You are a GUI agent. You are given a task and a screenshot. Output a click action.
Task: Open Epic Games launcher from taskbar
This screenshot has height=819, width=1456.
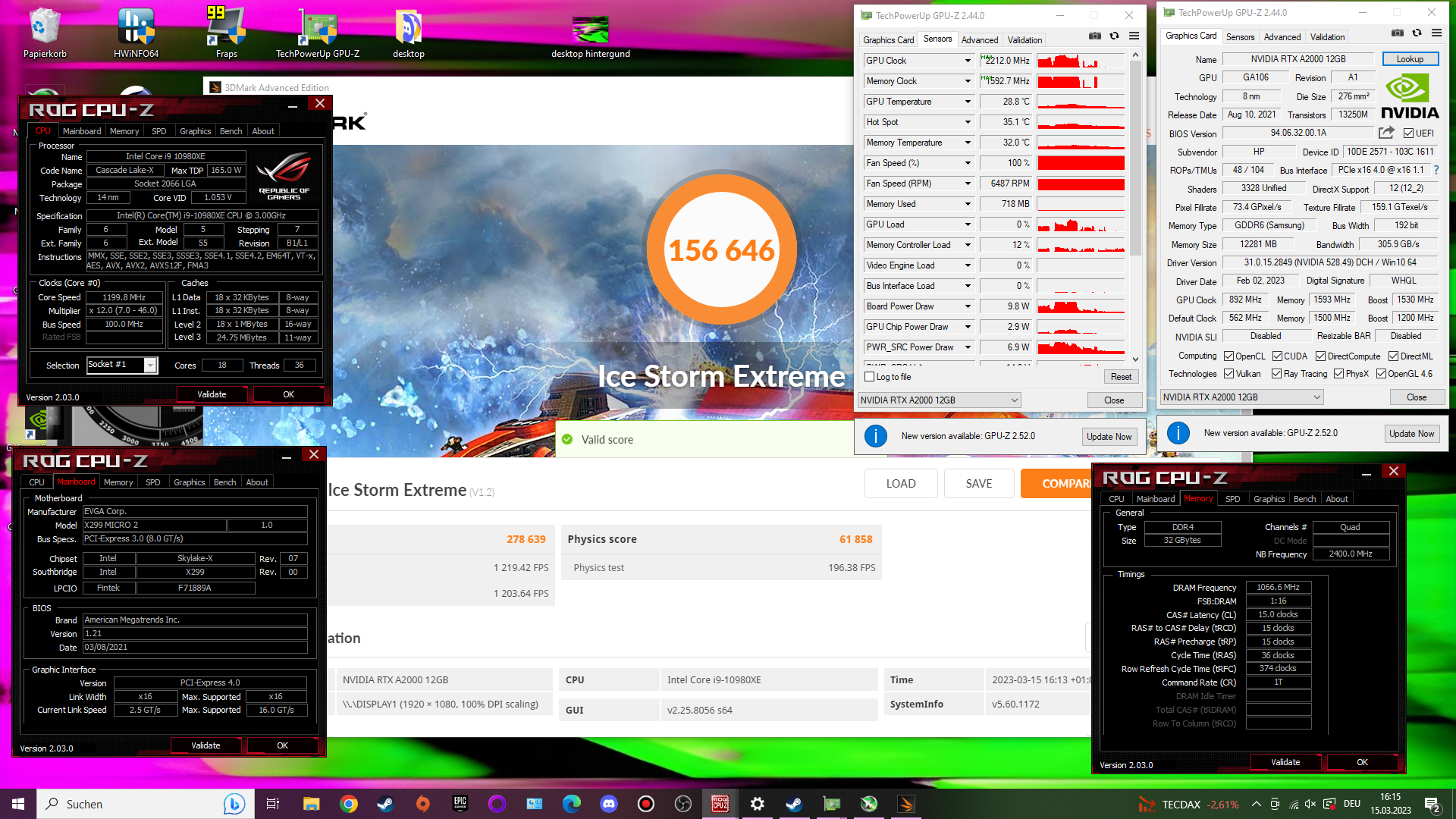[460, 804]
